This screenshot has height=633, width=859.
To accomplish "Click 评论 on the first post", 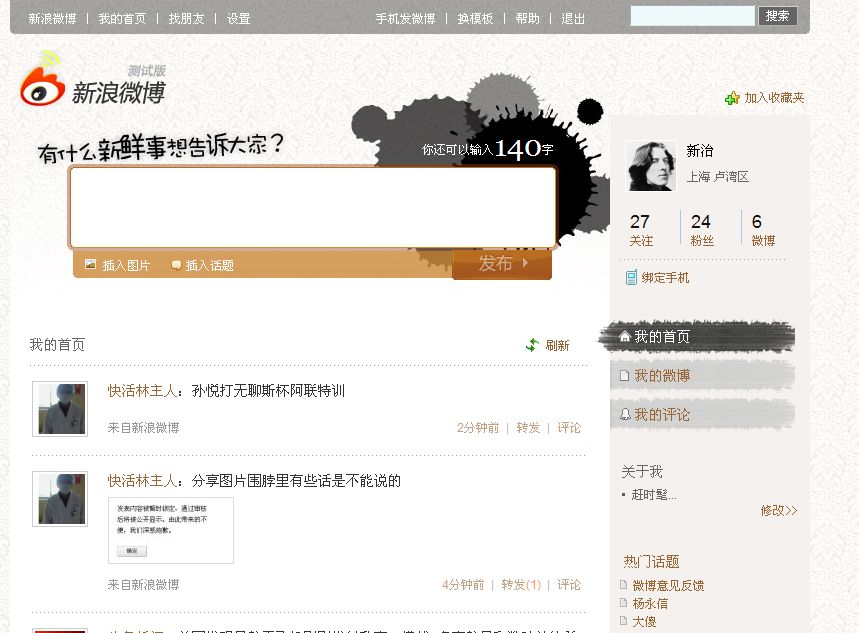I will point(569,428).
